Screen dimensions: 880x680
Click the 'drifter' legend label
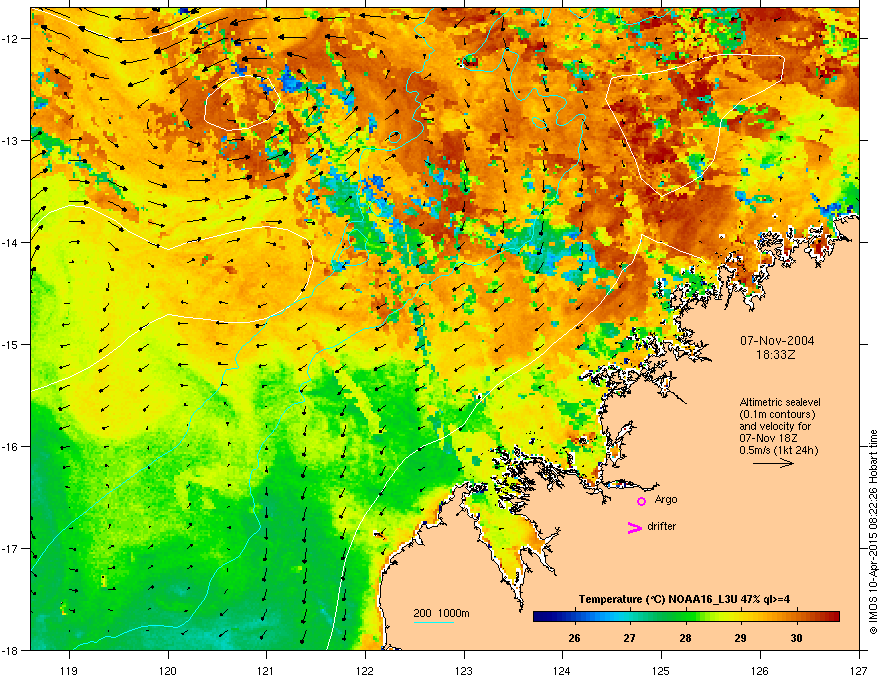click(661, 526)
